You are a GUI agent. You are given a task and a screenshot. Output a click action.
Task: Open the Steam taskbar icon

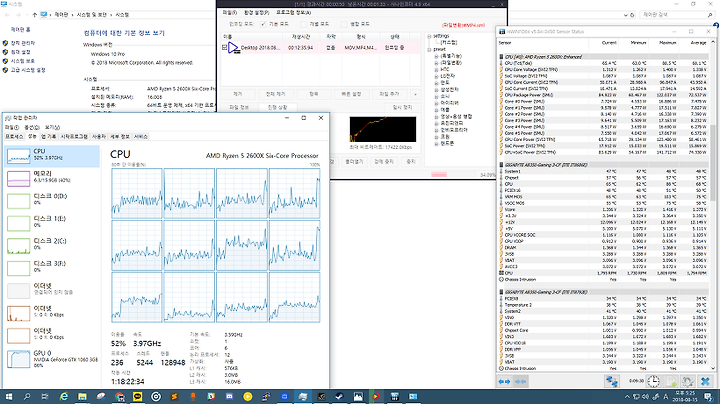tap(339, 397)
